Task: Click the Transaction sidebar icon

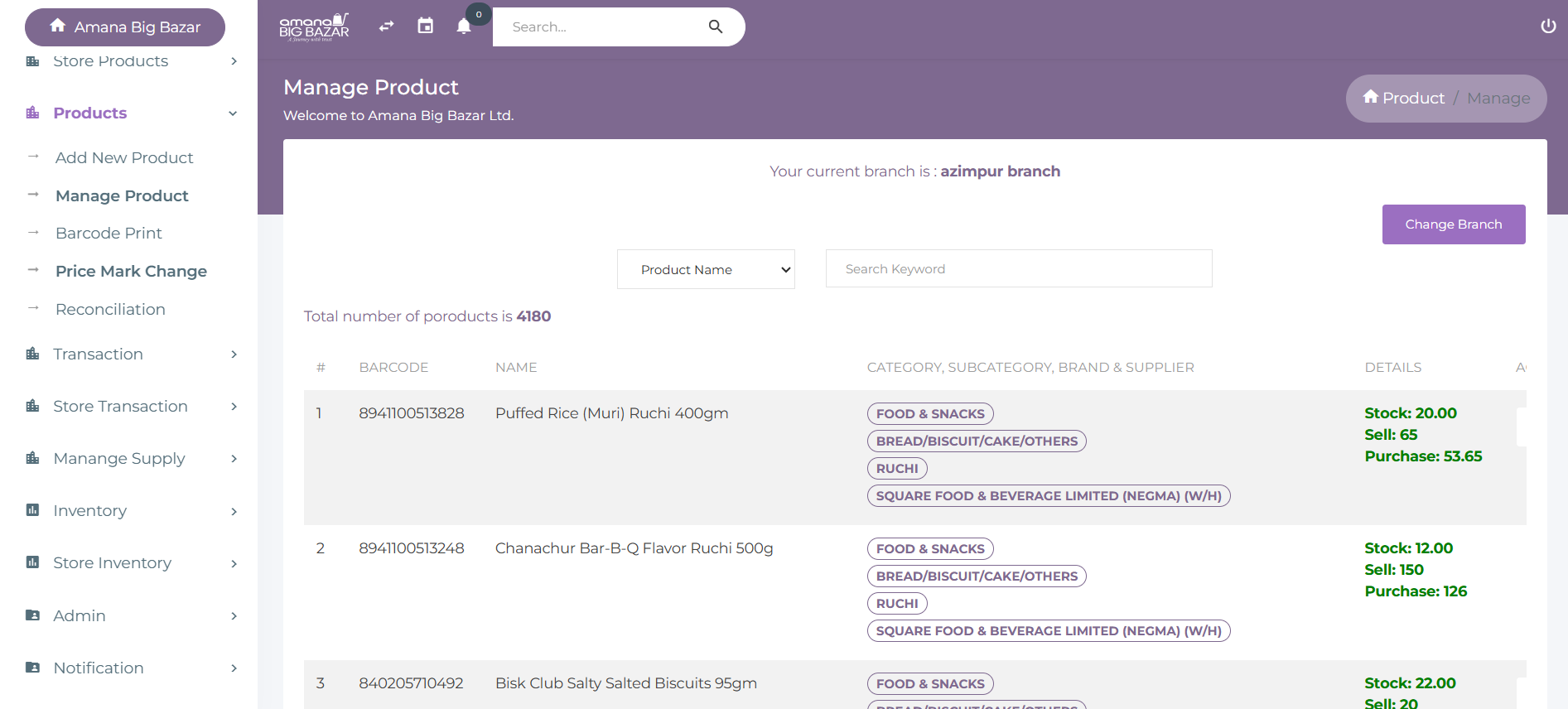Action: (x=32, y=354)
